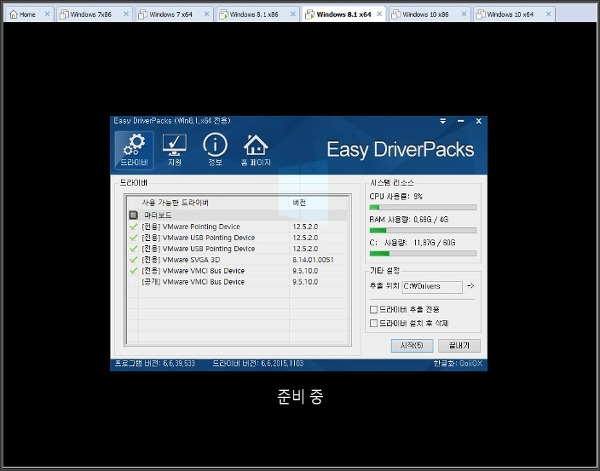Select version 8.14.01.0051 cell
The height and width of the screenshot is (471, 600).
[x=313, y=260]
